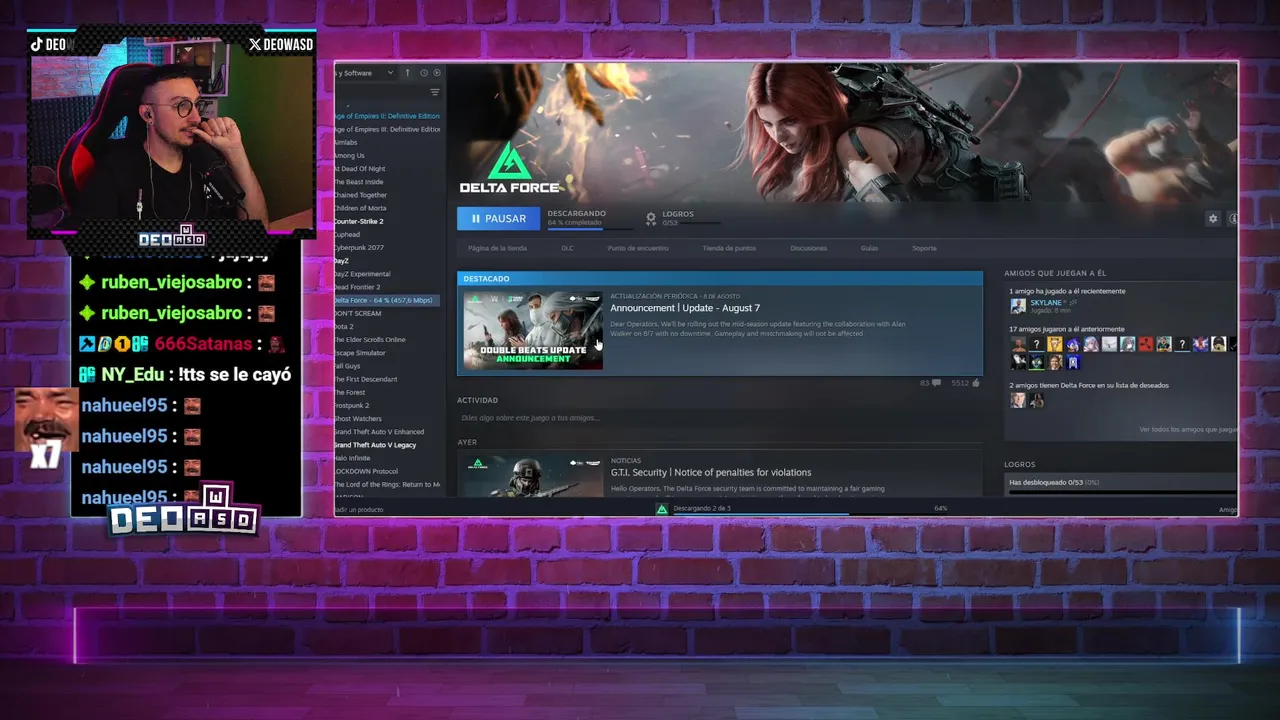This screenshot has width=1280, height=720.
Task: Open the Punto de encuentro tab
Action: click(638, 248)
